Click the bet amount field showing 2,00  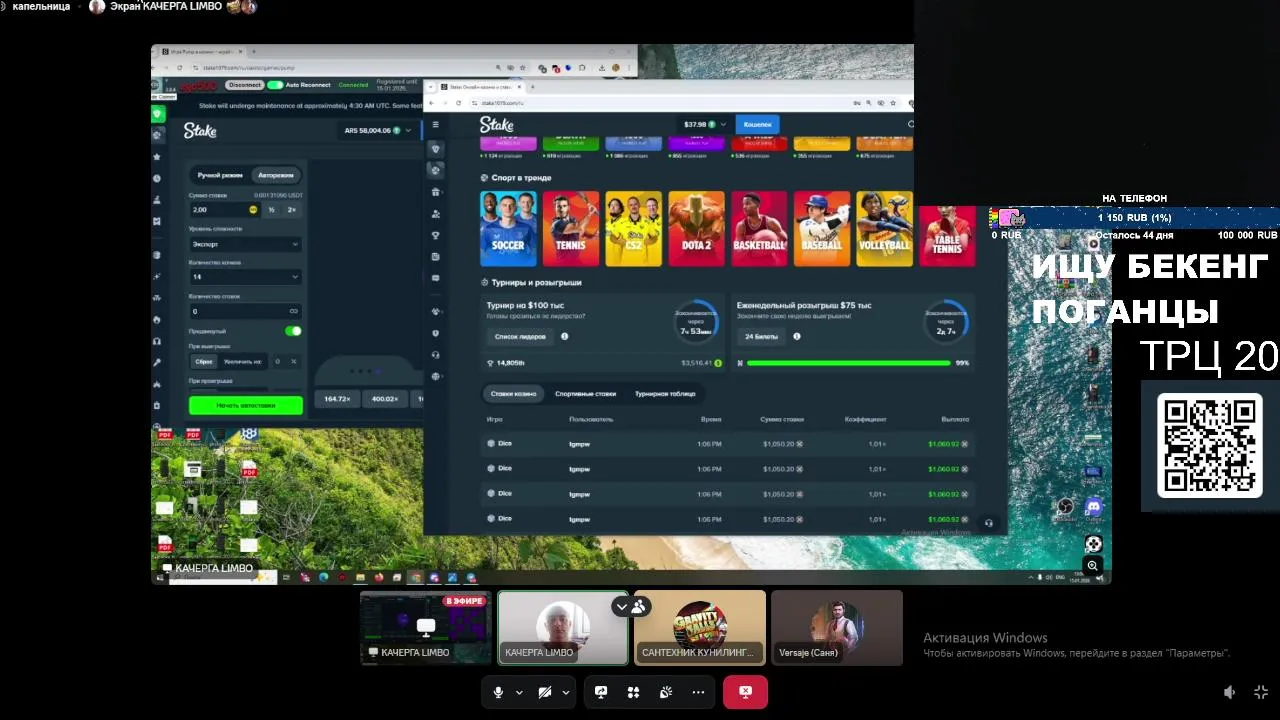[225, 210]
